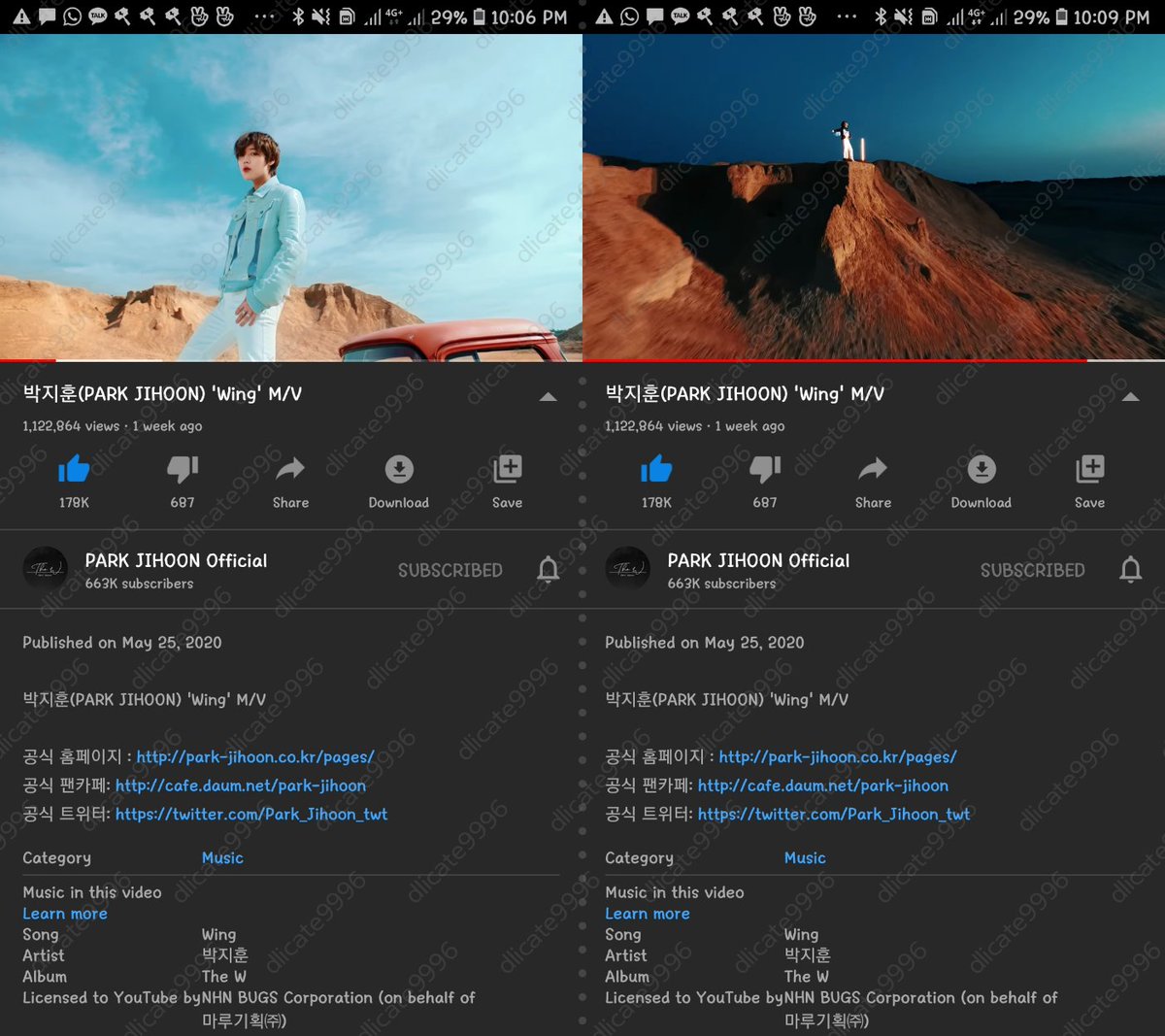The height and width of the screenshot is (1036, 1165).
Task: Tap WhatsApp notification icon in right status bar
Action: pyautogui.click(x=629, y=17)
